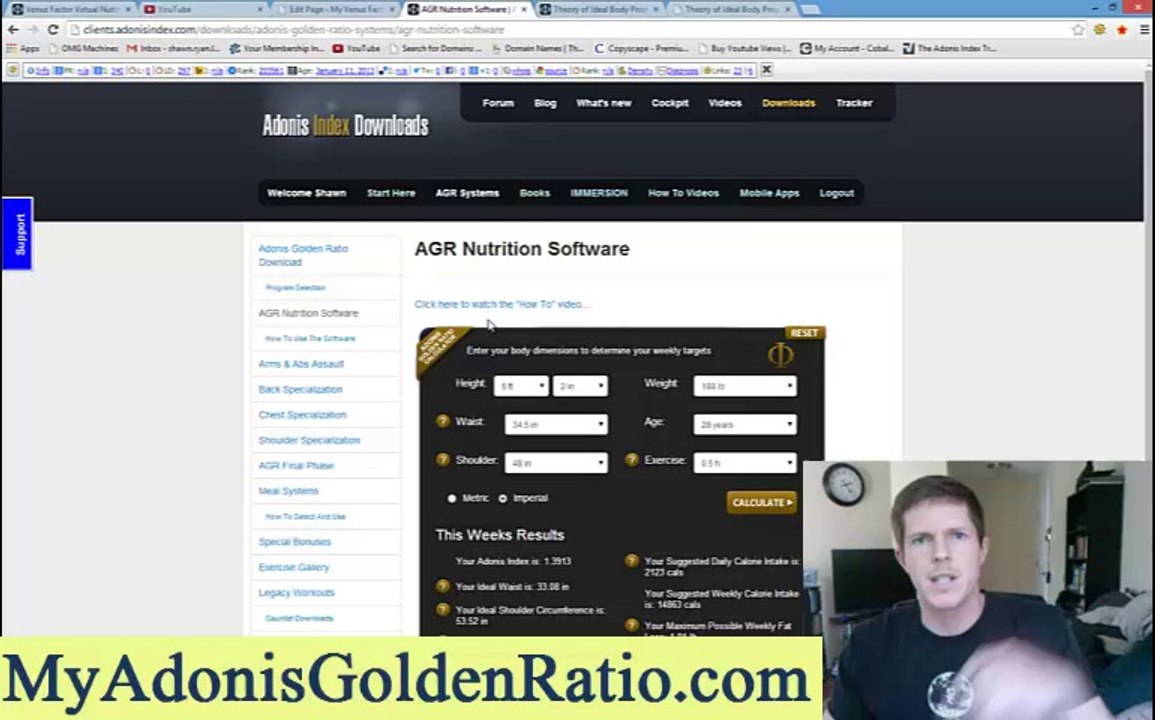The image size is (1155, 720).
Task: Open the Mobile Apps menu item
Action: [769, 193]
